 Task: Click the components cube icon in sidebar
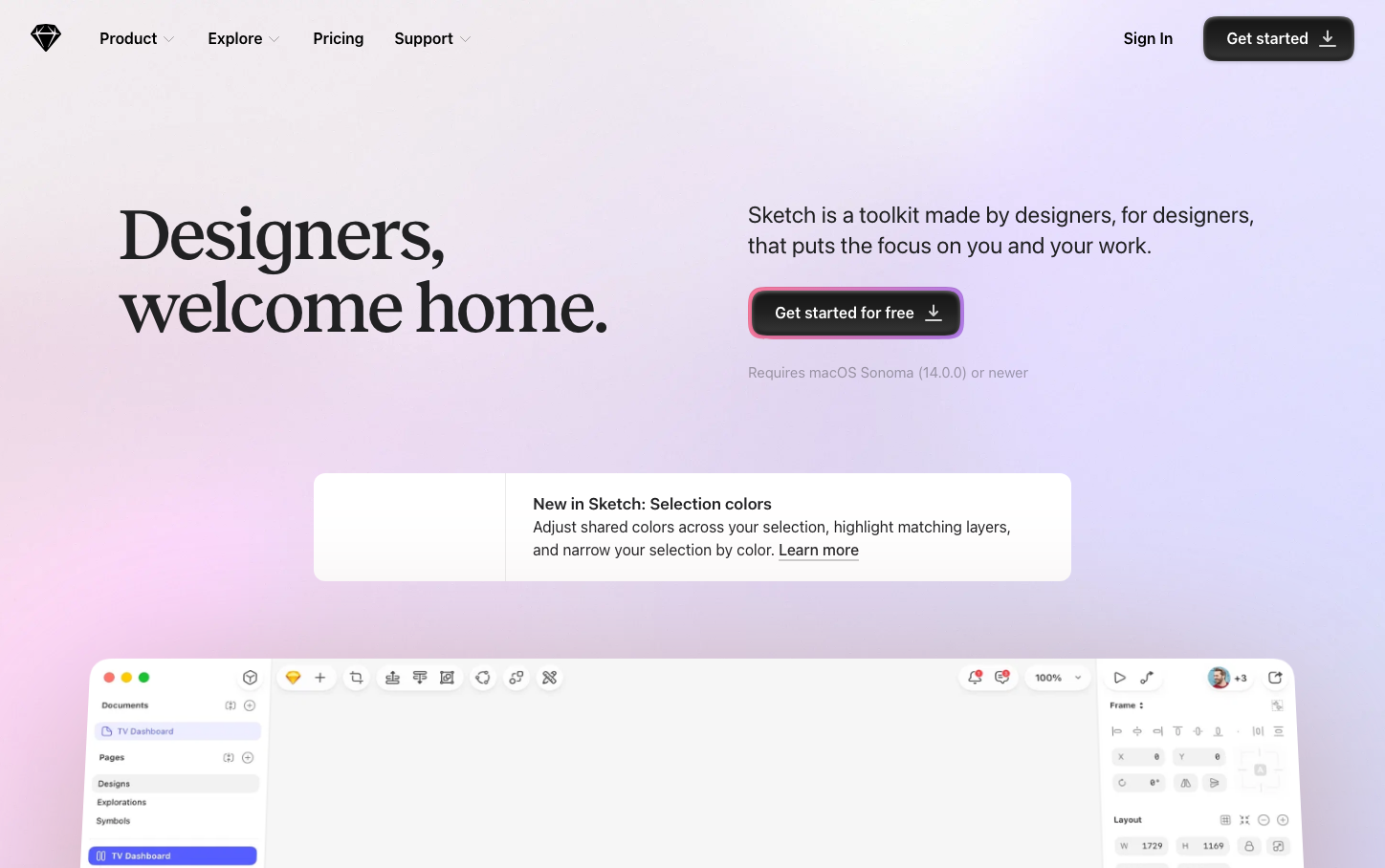(x=250, y=678)
